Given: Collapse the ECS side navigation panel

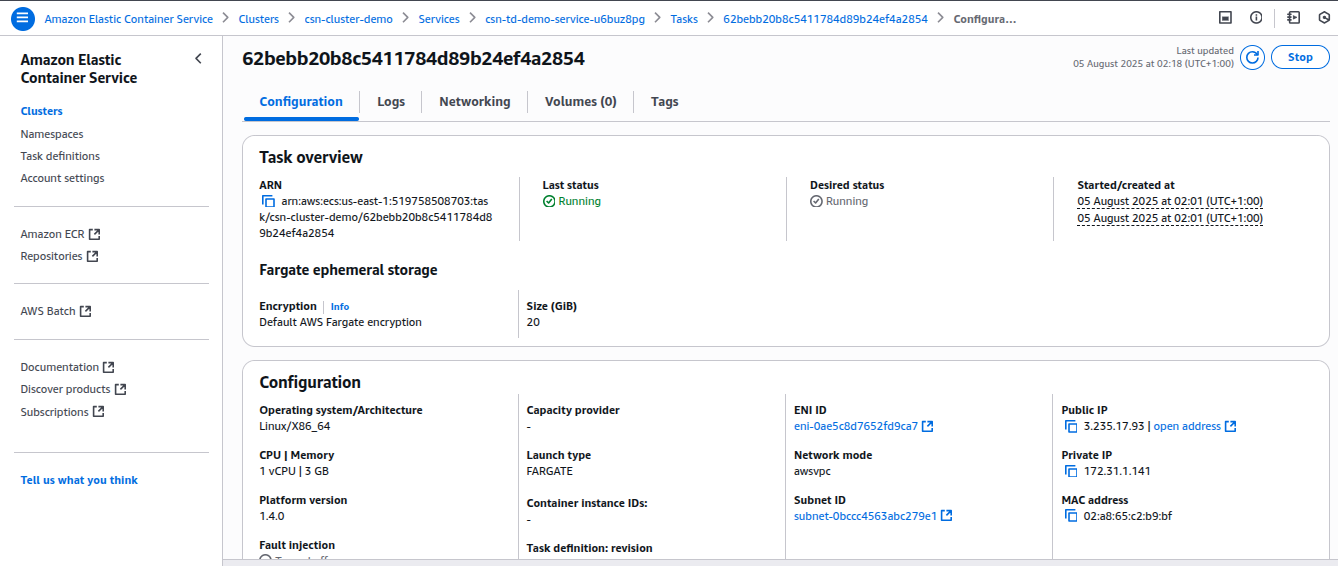Looking at the screenshot, I should (x=198, y=59).
